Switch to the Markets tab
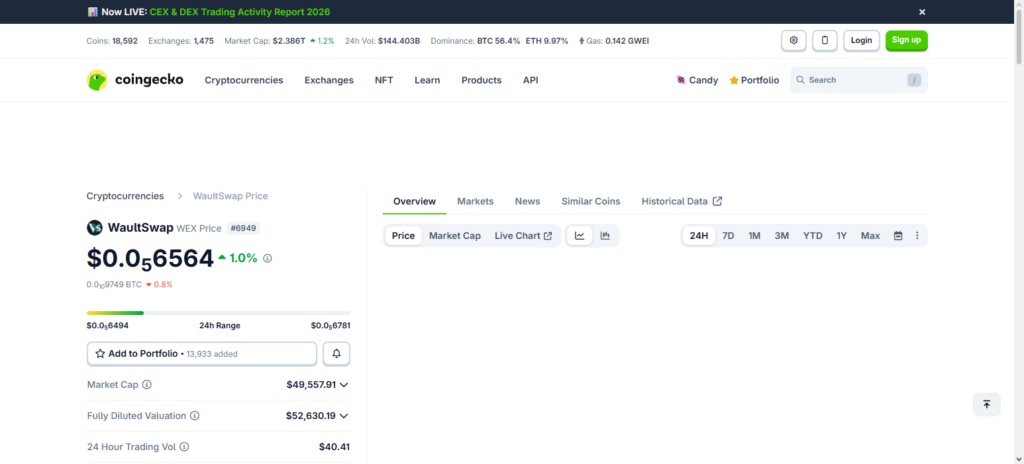 (x=475, y=201)
